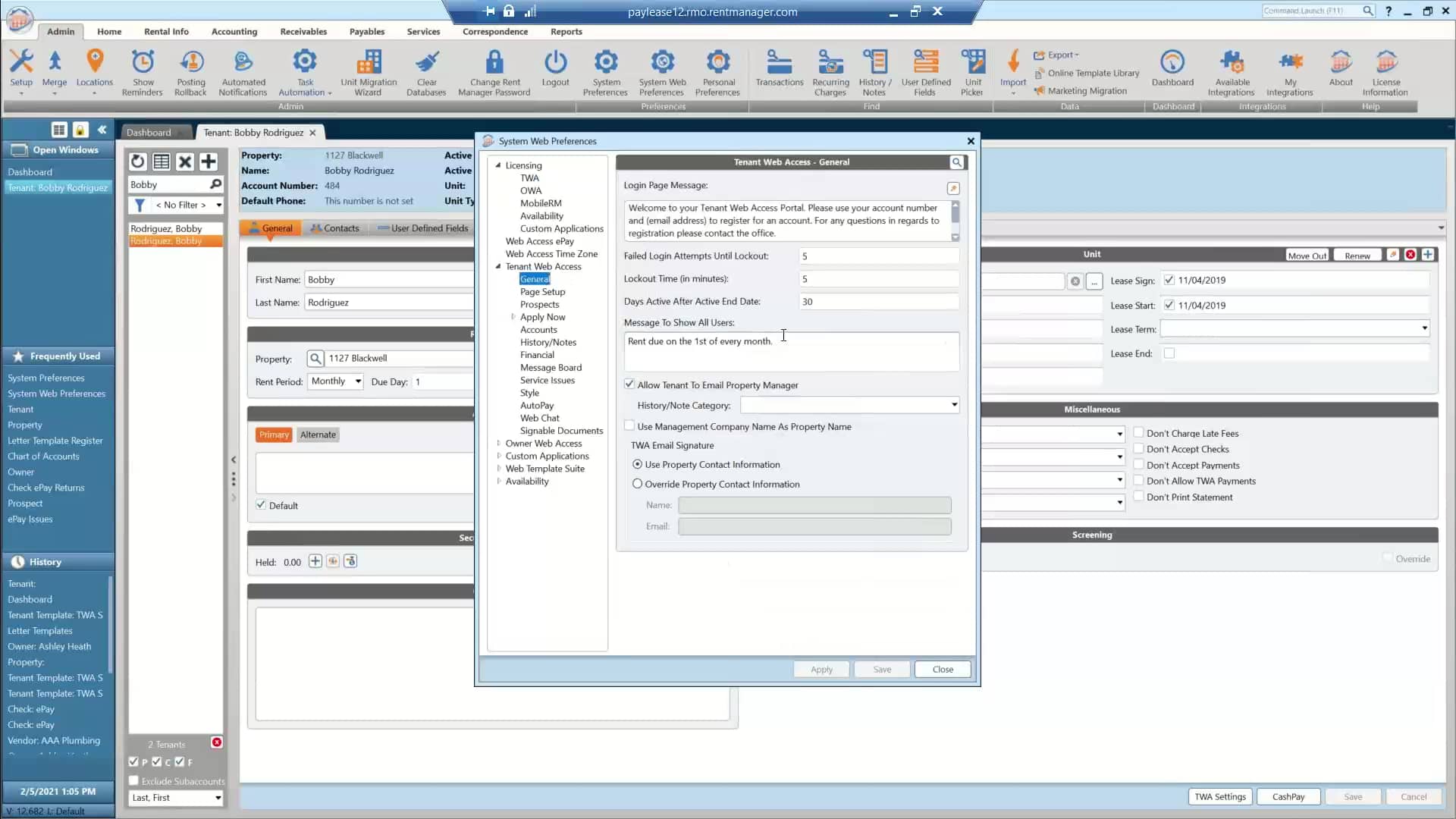Click the Change Rent Manager Password icon
Screen dimensions: 1456x819
(x=495, y=71)
